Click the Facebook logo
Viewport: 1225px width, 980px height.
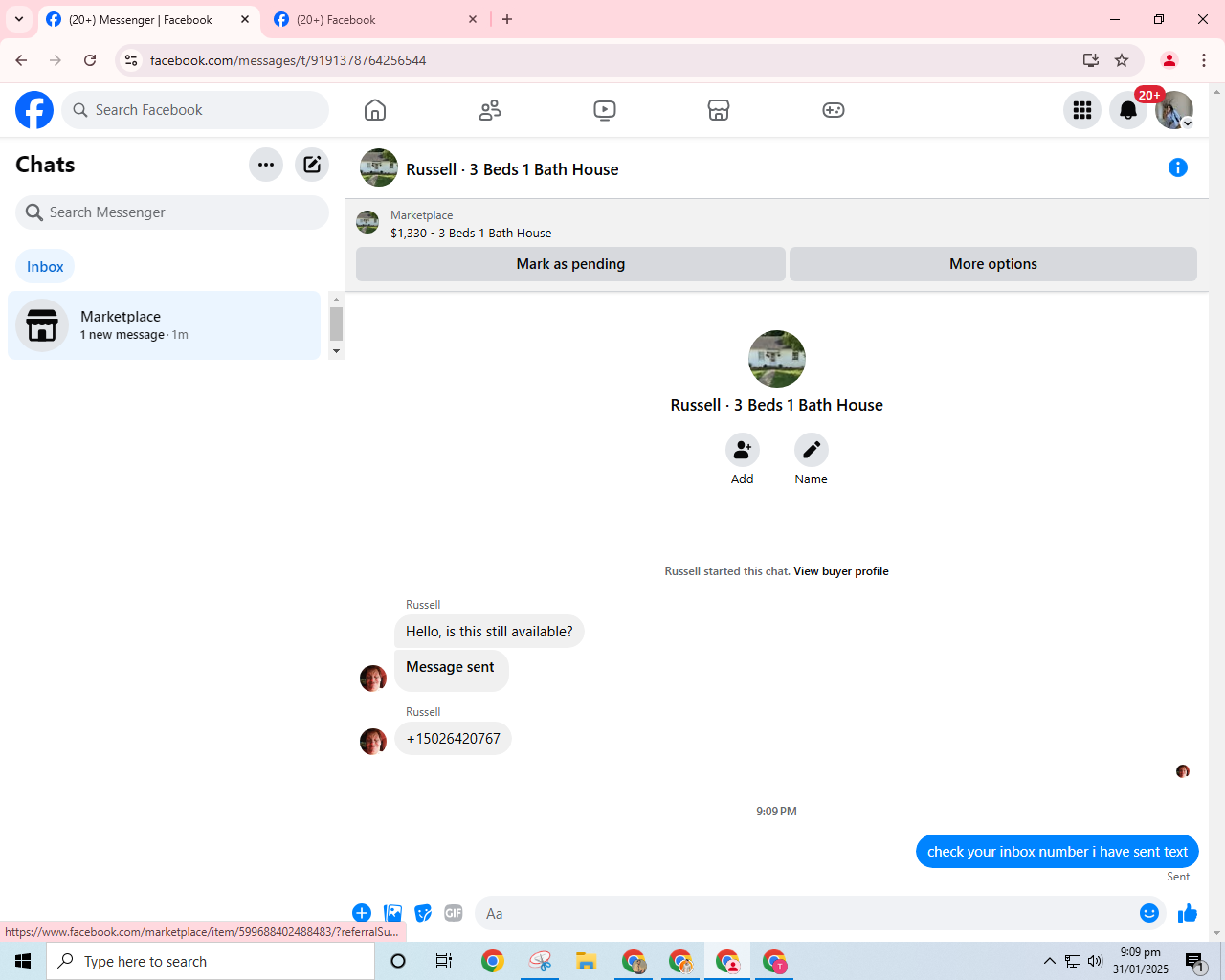point(34,110)
